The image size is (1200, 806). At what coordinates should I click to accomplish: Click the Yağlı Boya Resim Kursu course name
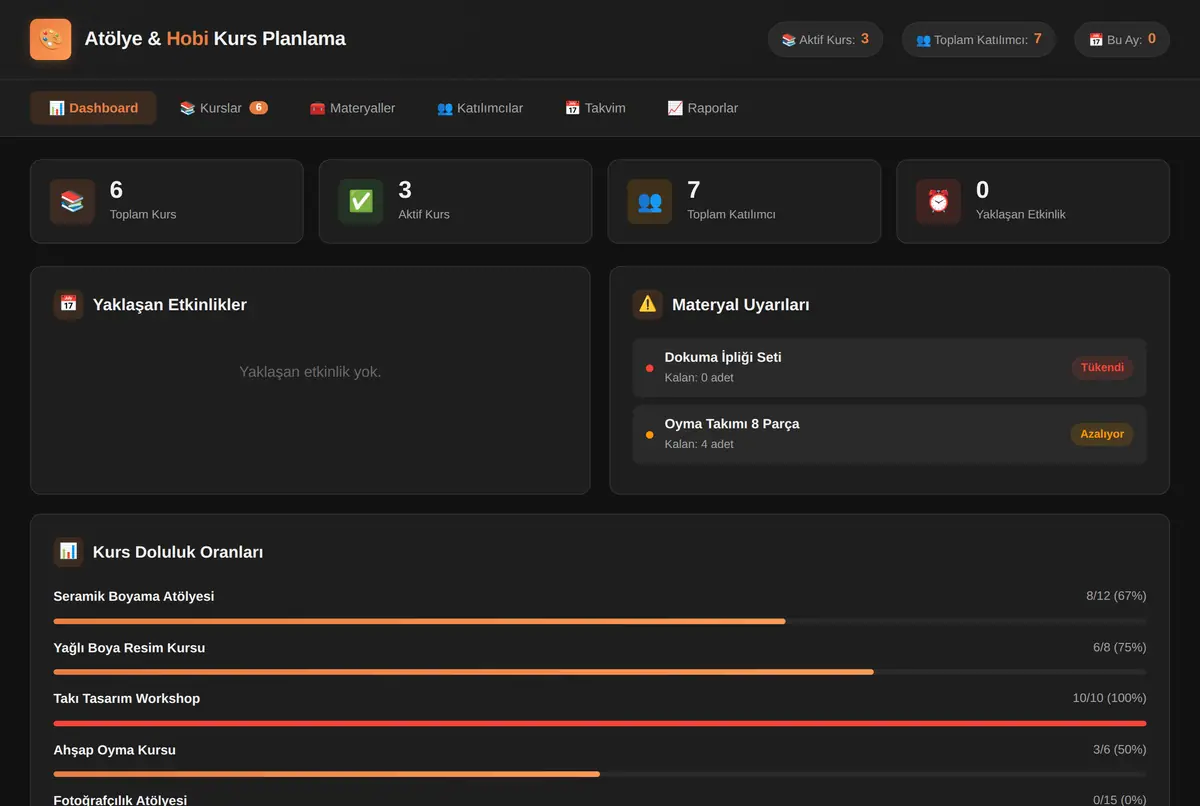click(x=129, y=647)
